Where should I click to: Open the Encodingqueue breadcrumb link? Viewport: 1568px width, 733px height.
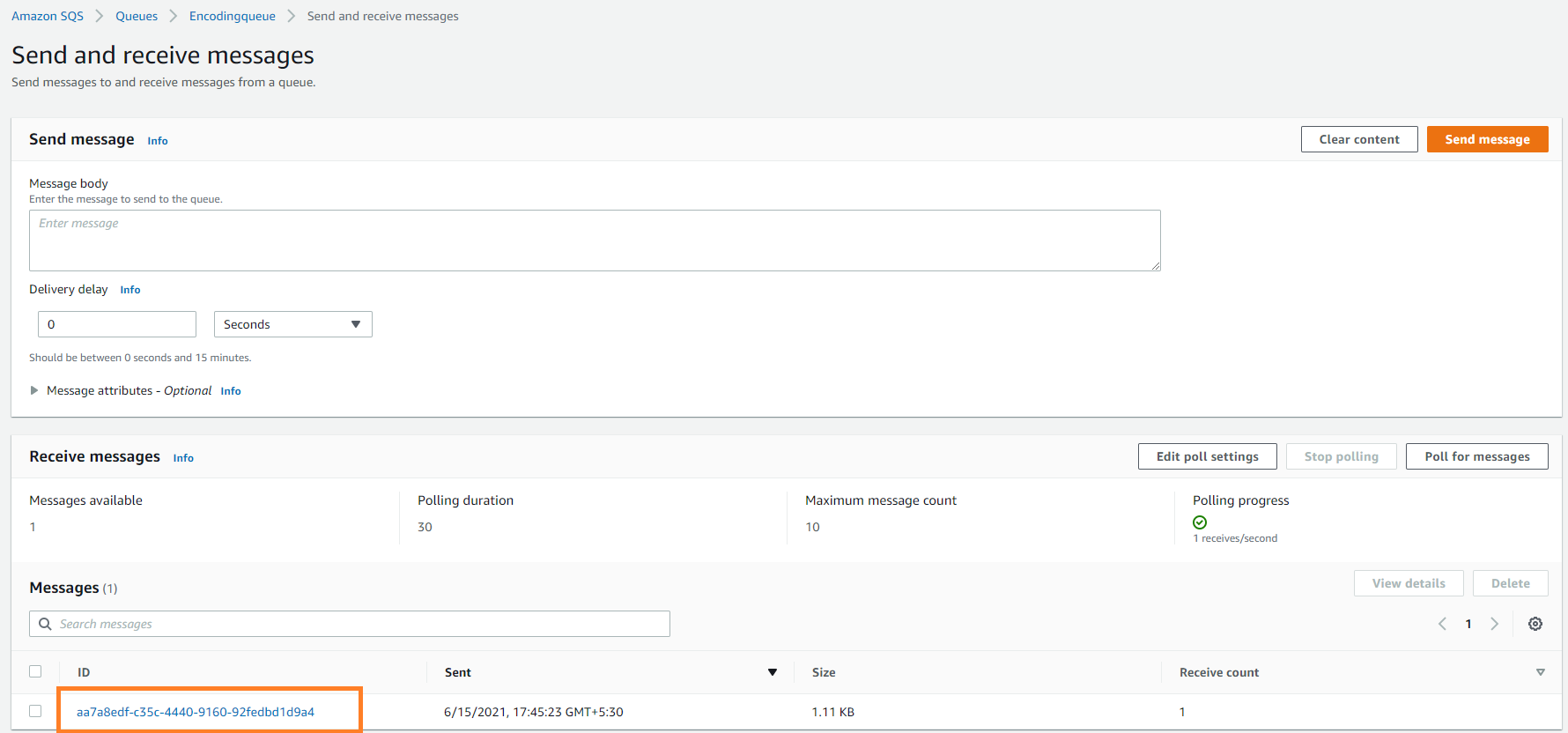(232, 16)
